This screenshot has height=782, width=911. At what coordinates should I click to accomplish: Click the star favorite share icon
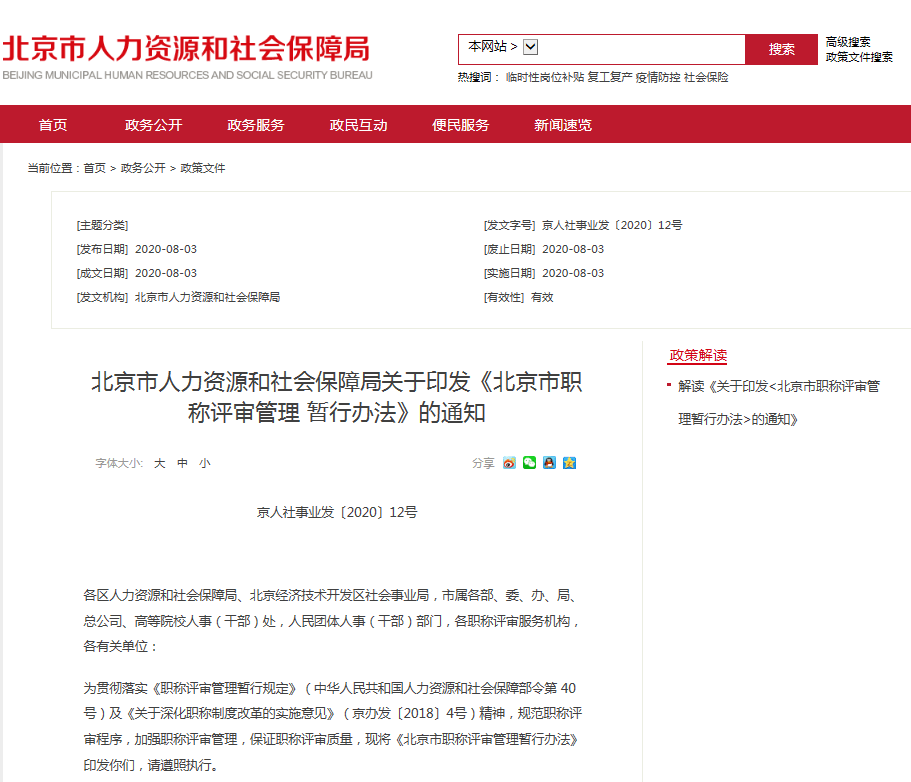pyautogui.click(x=571, y=463)
